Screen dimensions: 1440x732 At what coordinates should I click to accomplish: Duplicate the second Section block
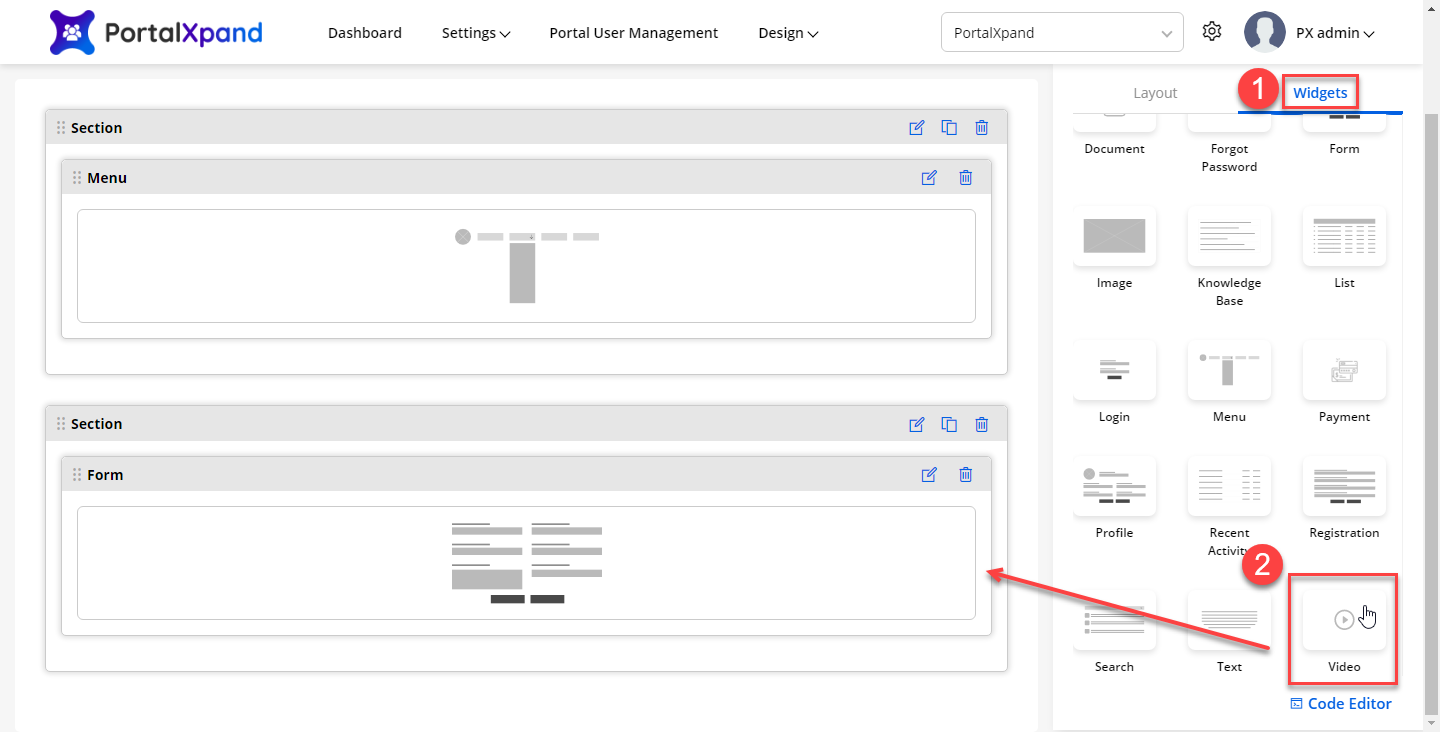click(949, 424)
